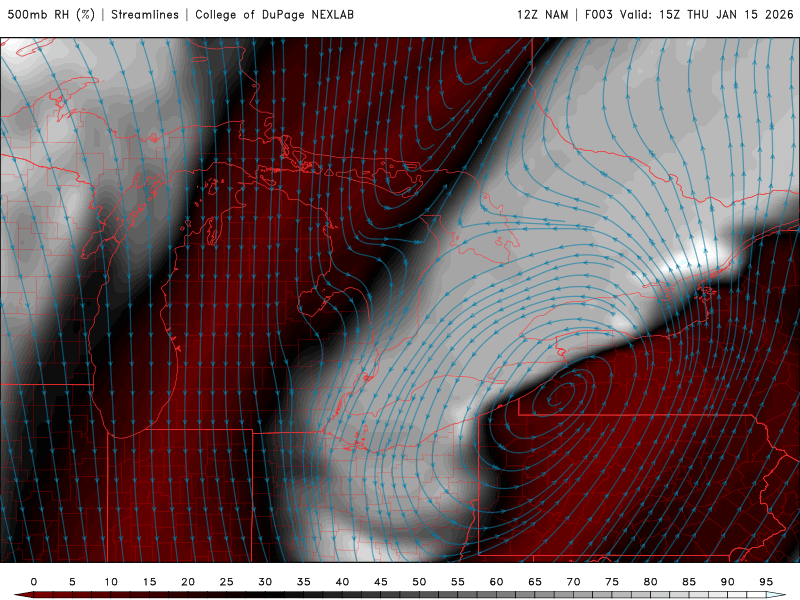Pick the light gray swatch below '85'
The height and width of the screenshot is (600, 800).
698,595
